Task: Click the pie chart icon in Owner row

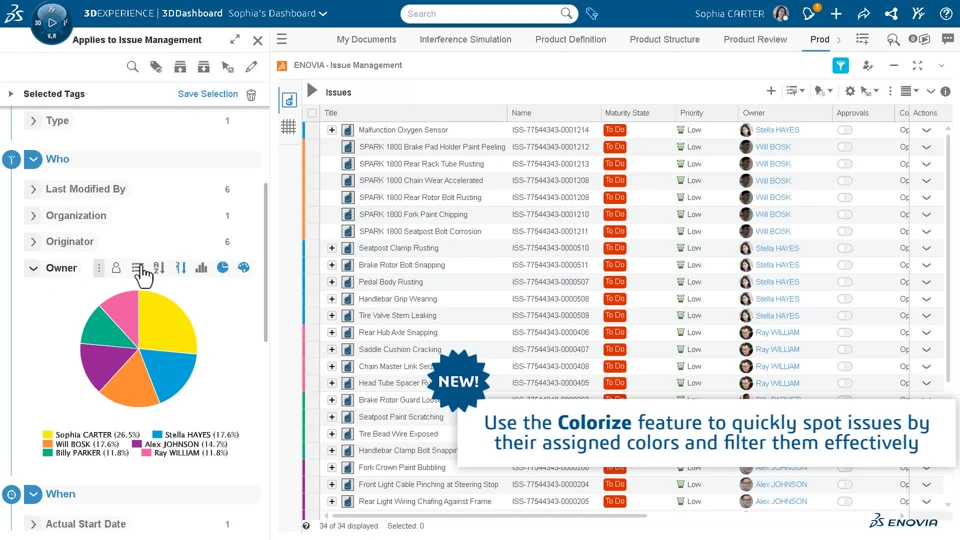Action: (223, 268)
